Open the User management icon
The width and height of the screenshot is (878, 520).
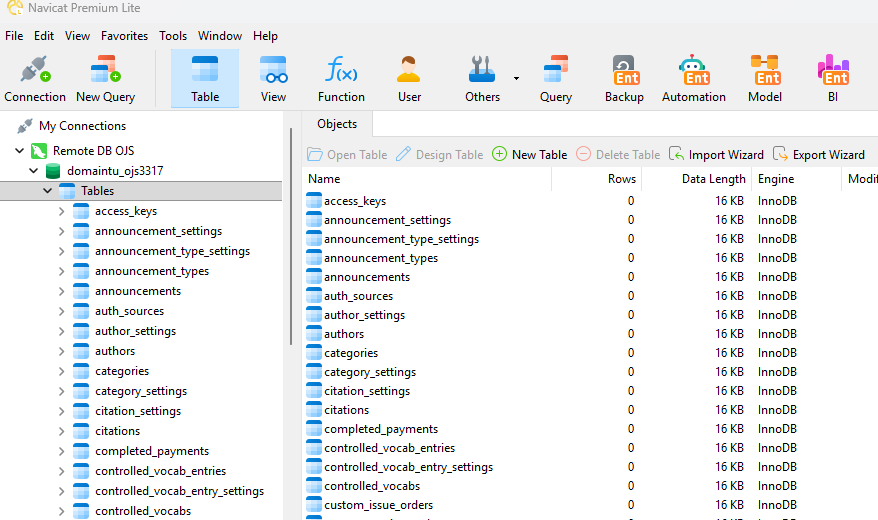click(409, 79)
